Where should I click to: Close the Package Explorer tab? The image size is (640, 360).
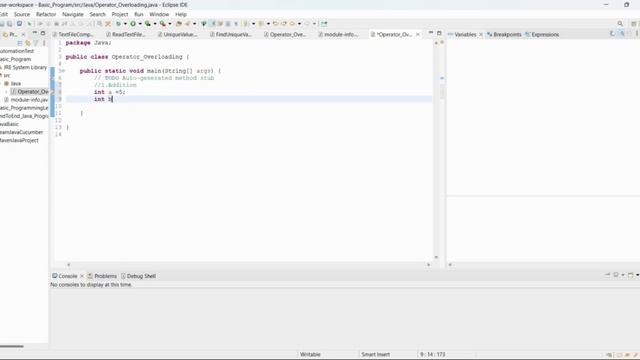(23, 35)
